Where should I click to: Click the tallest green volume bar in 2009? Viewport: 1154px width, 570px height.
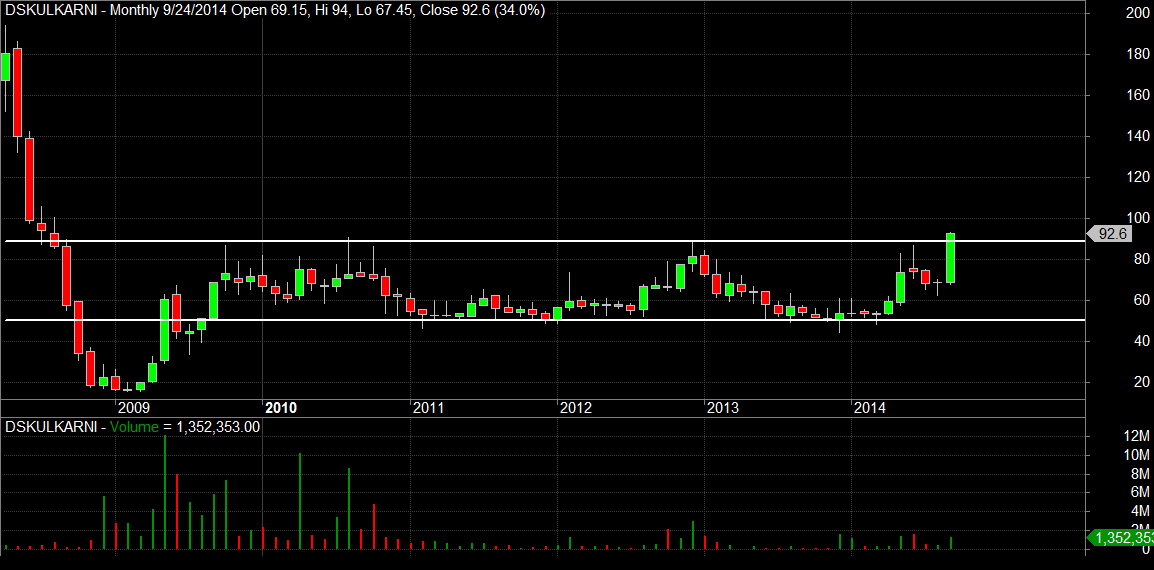click(x=165, y=492)
